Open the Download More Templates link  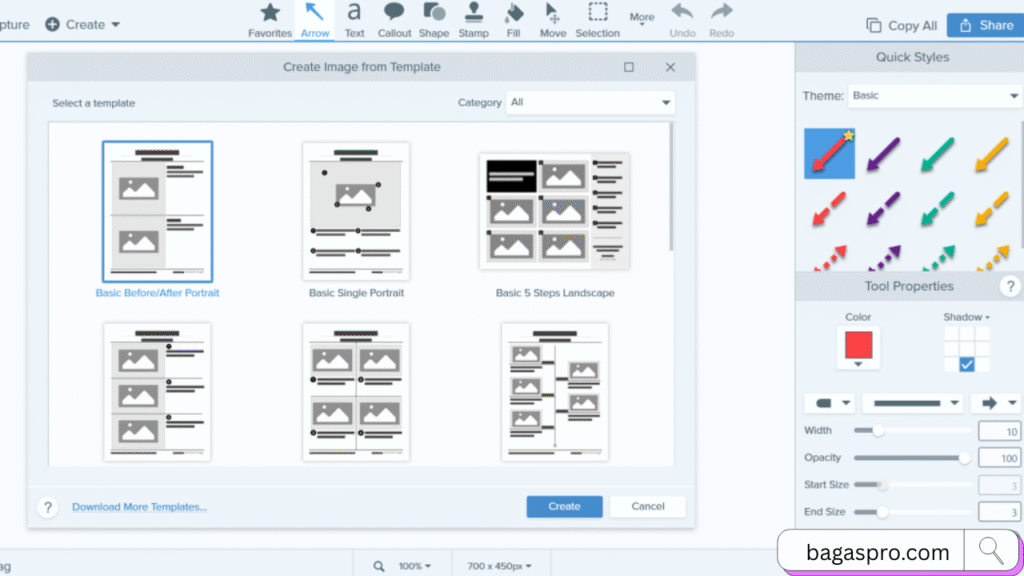pyautogui.click(x=139, y=507)
